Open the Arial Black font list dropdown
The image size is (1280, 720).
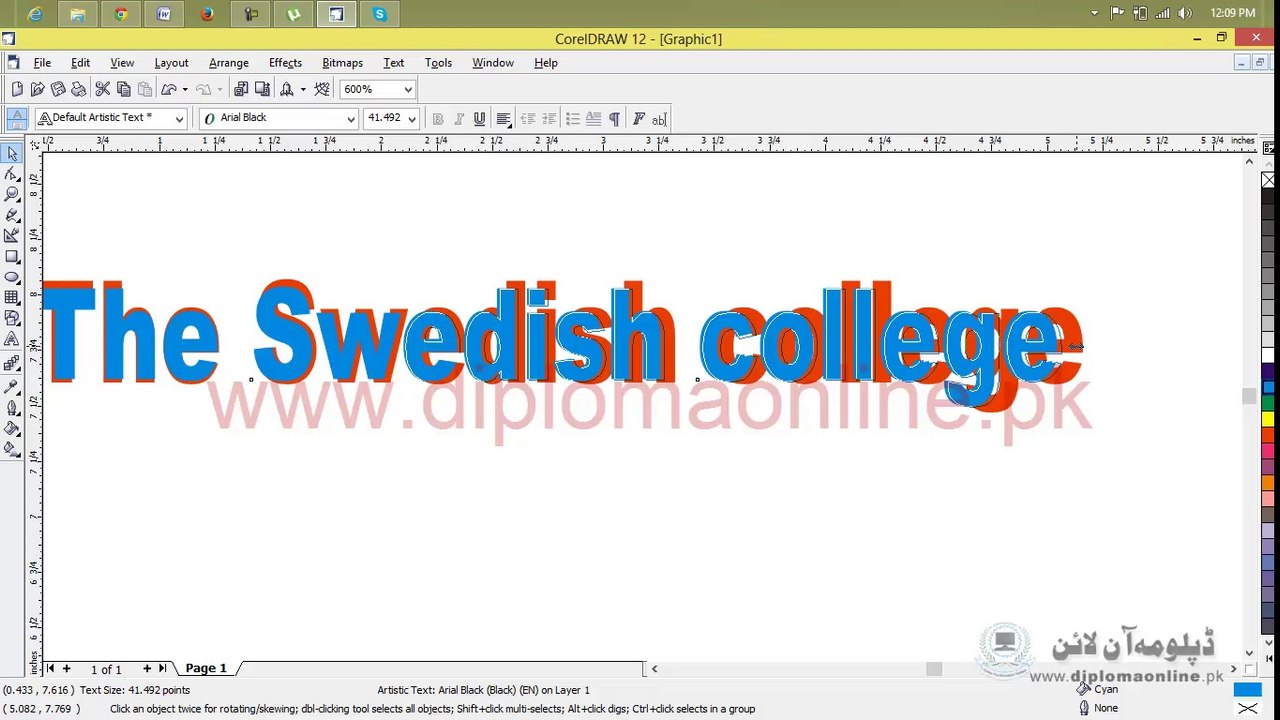coord(351,119)
